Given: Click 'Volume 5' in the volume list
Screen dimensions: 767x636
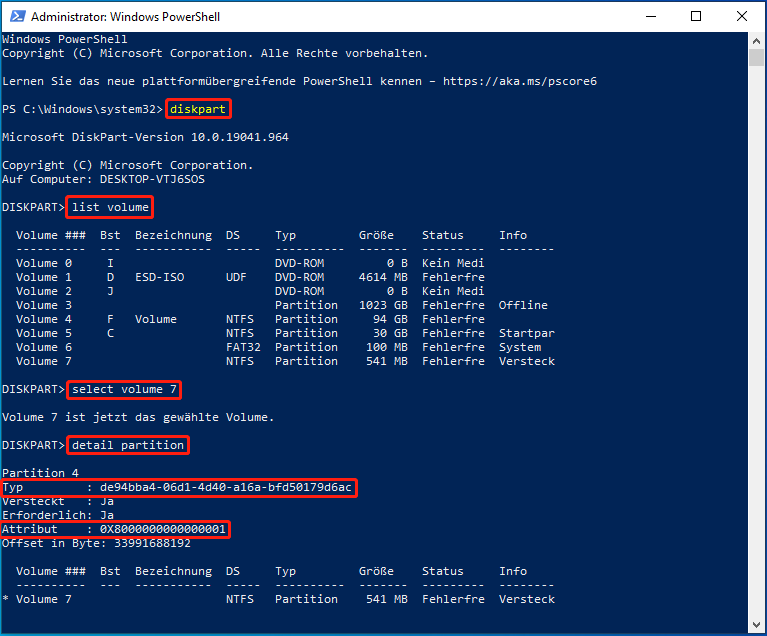Looking at the screenshot, I should tap(44, 333).
